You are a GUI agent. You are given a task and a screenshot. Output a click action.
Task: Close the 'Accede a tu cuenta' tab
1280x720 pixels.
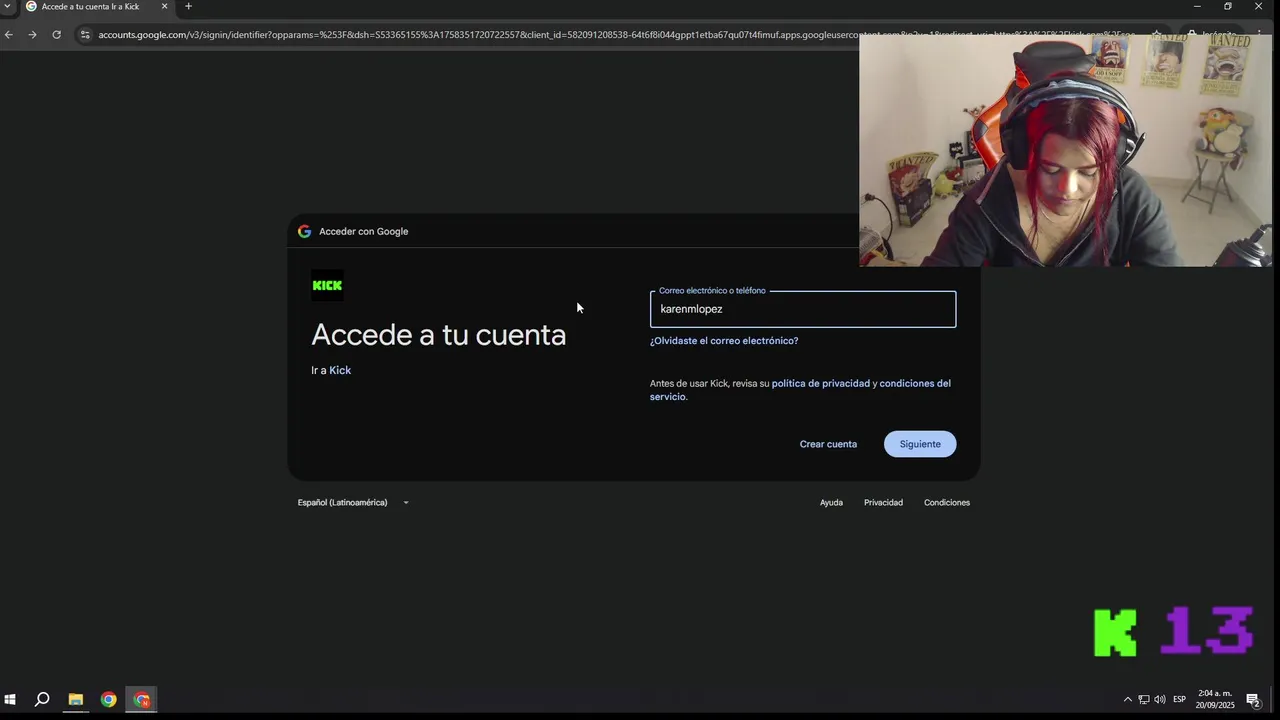click(165, 6)
